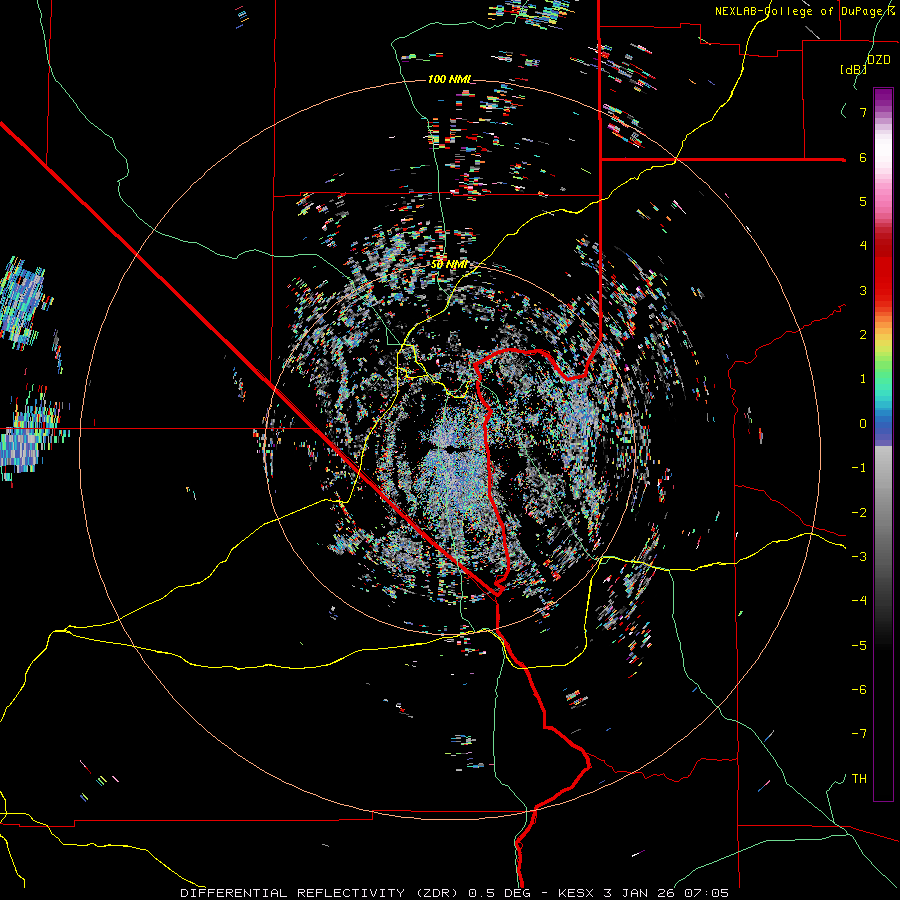Click the "-1" value on the color scale
900x900 pixels.
[x=859, y=468]
